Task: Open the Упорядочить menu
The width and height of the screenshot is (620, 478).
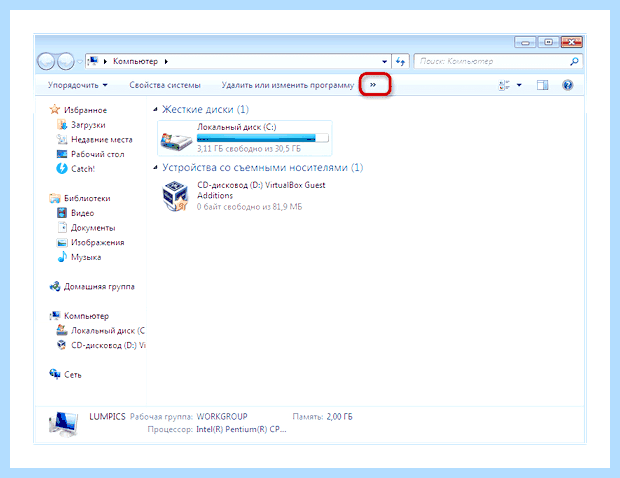Action: (78, 85)
